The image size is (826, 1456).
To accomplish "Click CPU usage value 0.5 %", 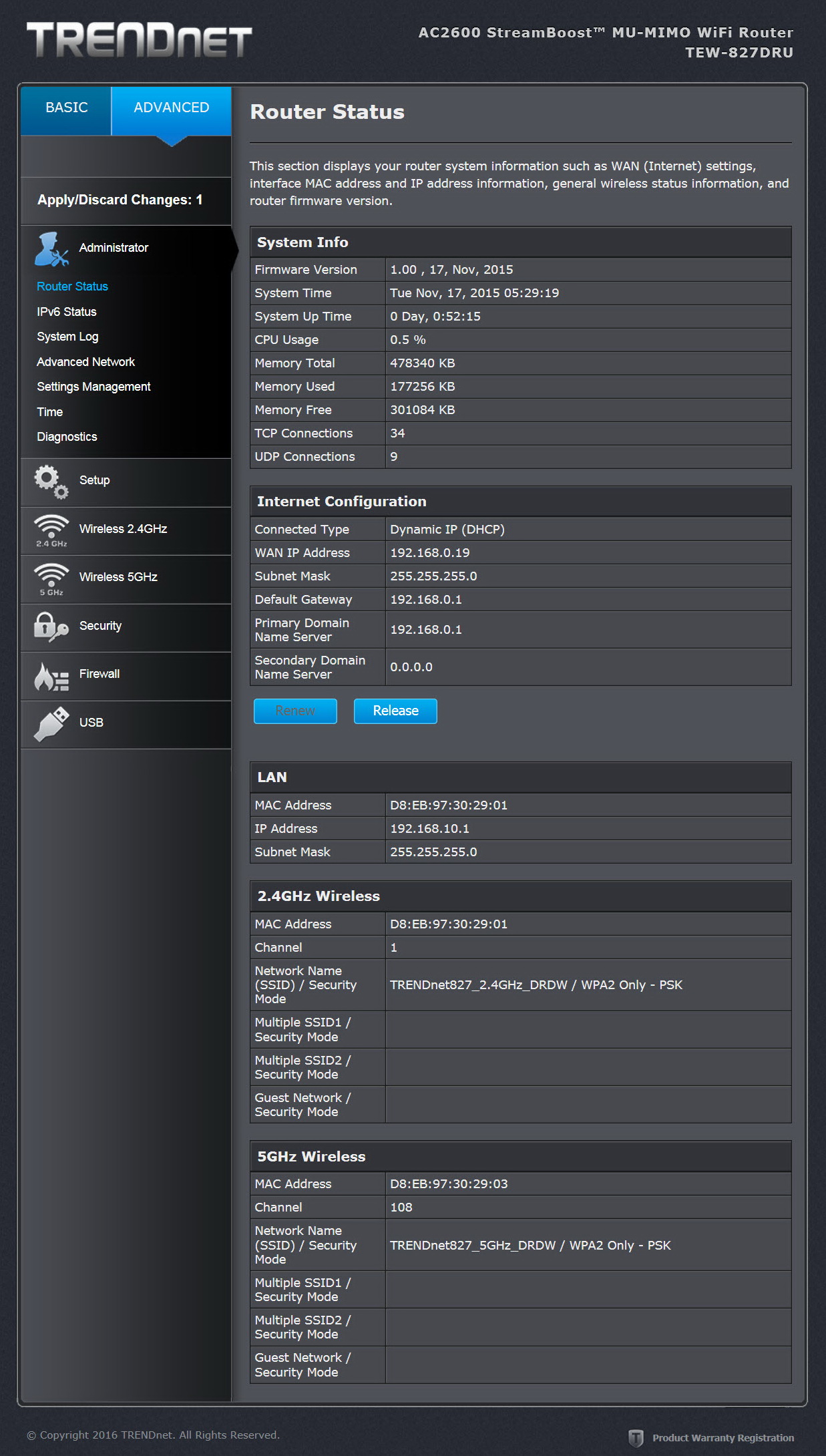I will 408,340.
